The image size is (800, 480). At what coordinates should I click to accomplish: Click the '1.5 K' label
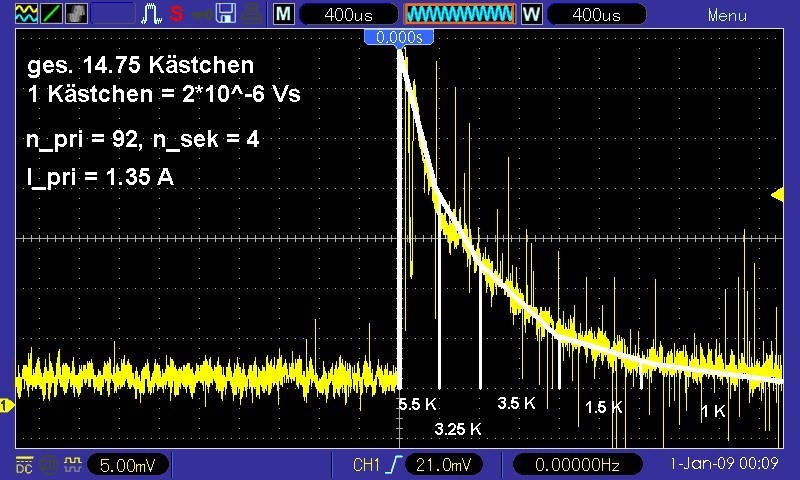604,407
